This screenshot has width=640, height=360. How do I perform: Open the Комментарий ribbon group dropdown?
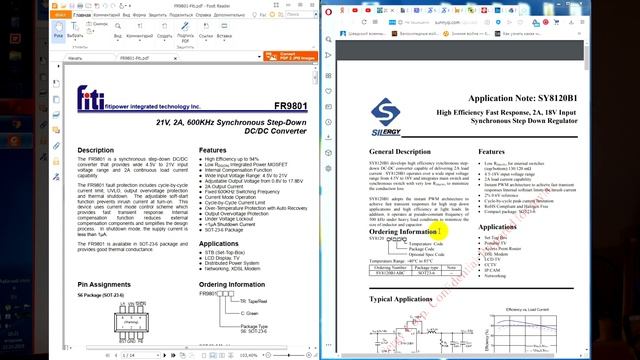pos(140,31)
